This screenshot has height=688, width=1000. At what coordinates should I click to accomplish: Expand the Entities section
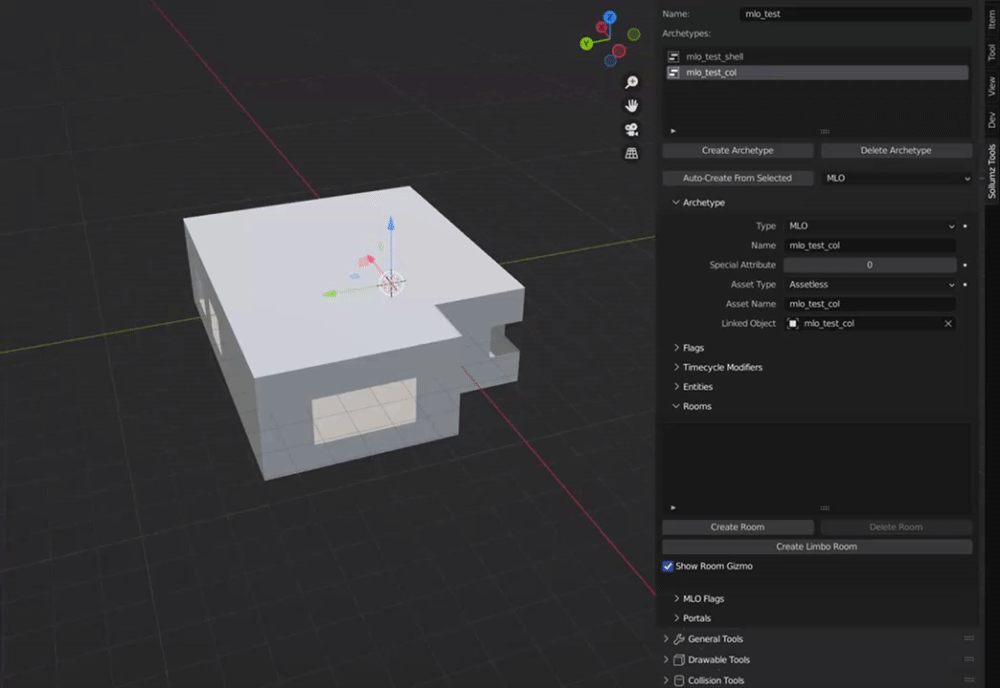pos(676,387)
